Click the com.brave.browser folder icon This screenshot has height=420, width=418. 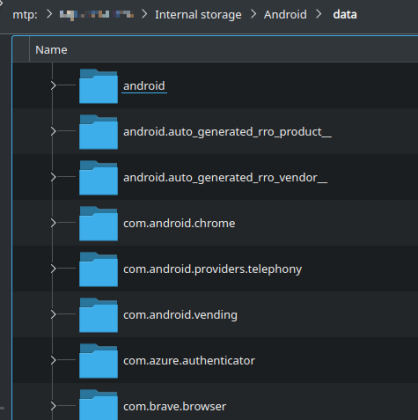98,405
